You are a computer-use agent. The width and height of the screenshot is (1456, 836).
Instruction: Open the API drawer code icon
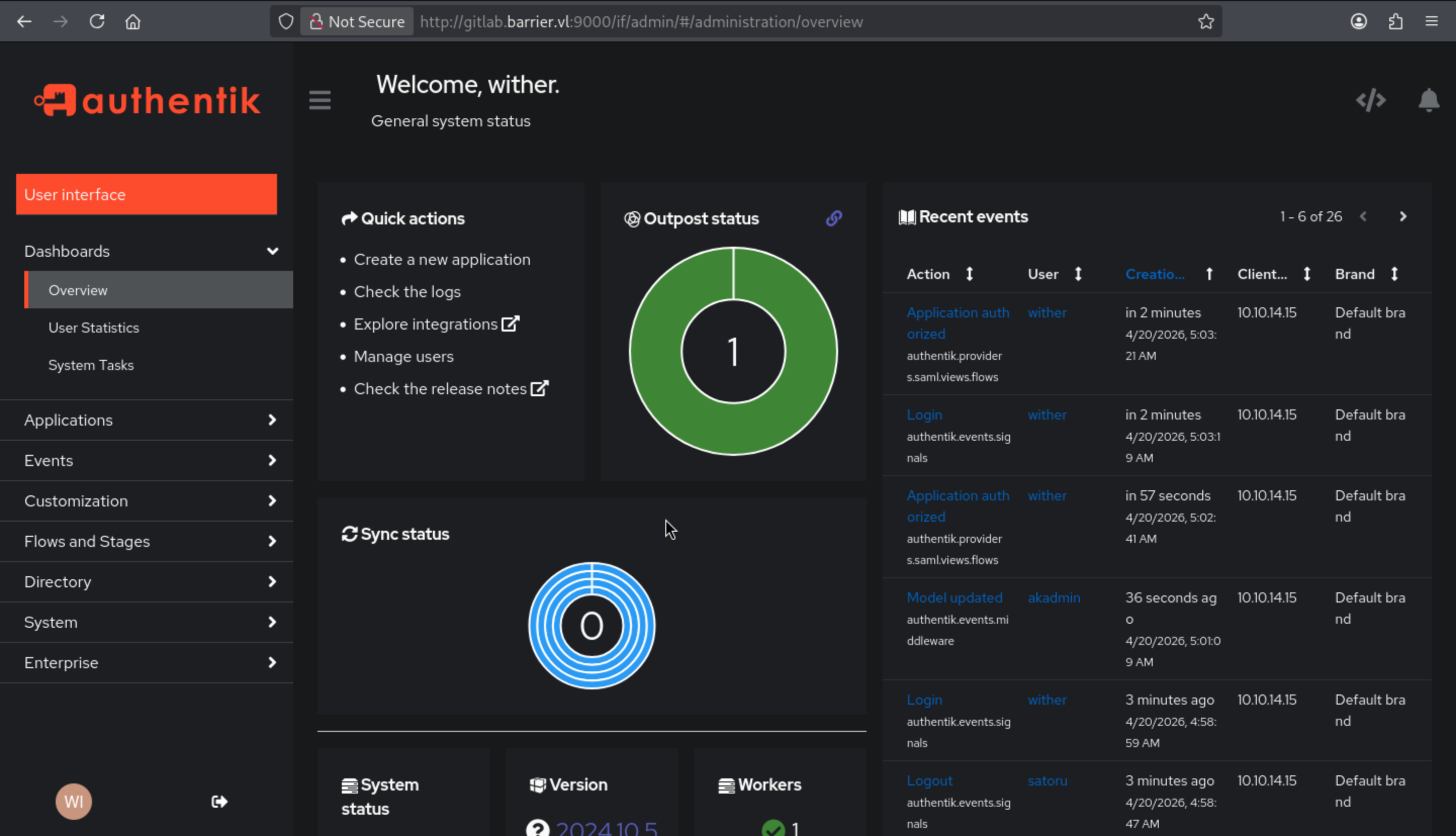[x=1371, y=101]
